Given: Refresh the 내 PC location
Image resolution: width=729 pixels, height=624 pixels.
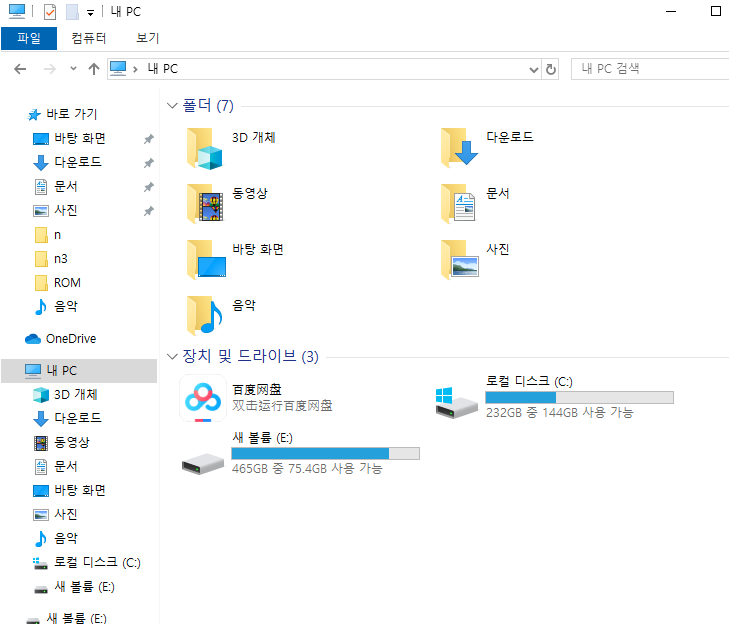Looking at the screenshot, I should pyautogui.click(x=550, y=69).
